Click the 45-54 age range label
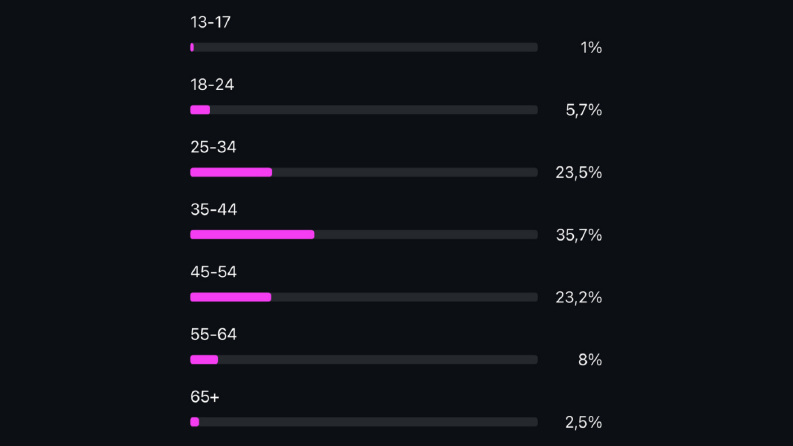The width and height of the screenshot is (793, 446). click(x=213, y=272)
